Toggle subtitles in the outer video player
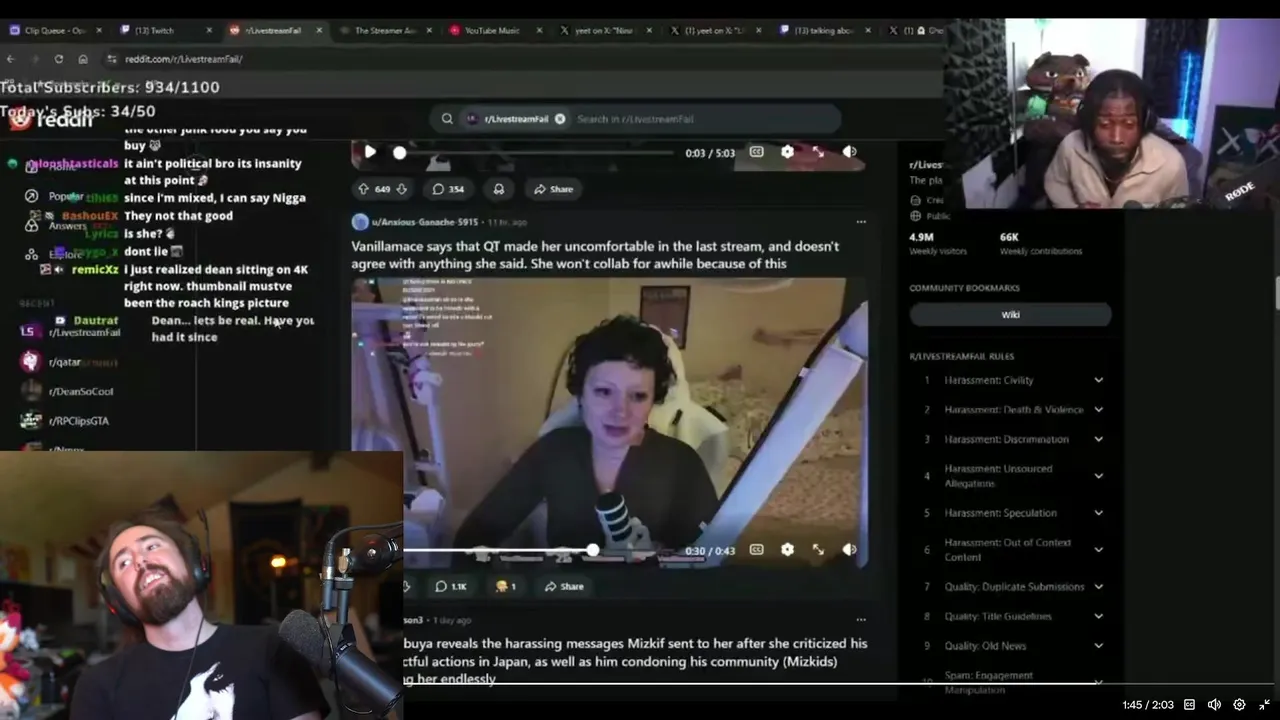1280x720 pixels. click(1189, 705)
